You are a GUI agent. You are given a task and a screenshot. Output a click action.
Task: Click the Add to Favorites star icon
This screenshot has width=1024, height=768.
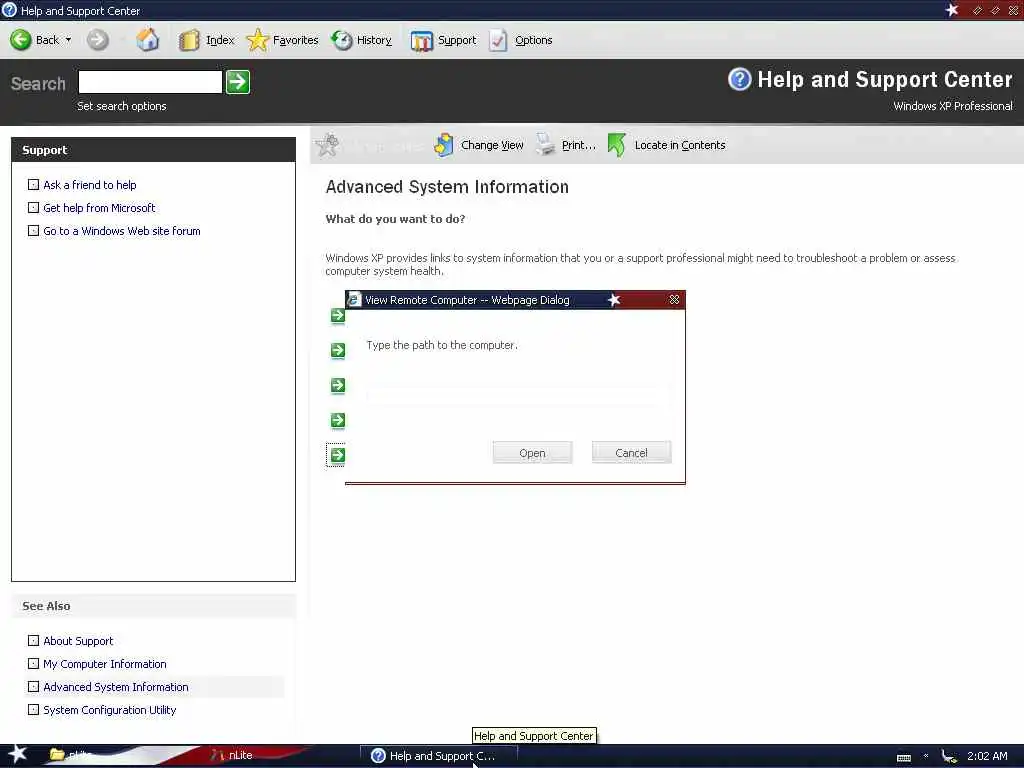pyautogui.click(x=327, y=145)
